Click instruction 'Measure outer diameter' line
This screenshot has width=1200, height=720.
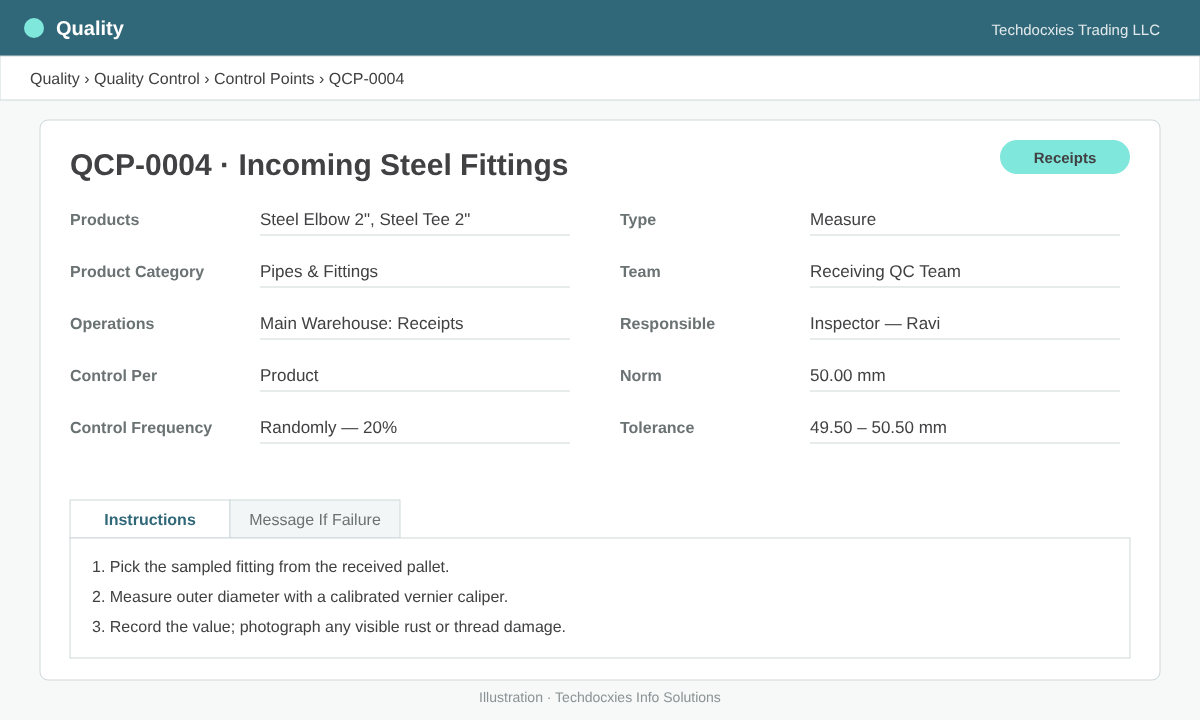300,597
